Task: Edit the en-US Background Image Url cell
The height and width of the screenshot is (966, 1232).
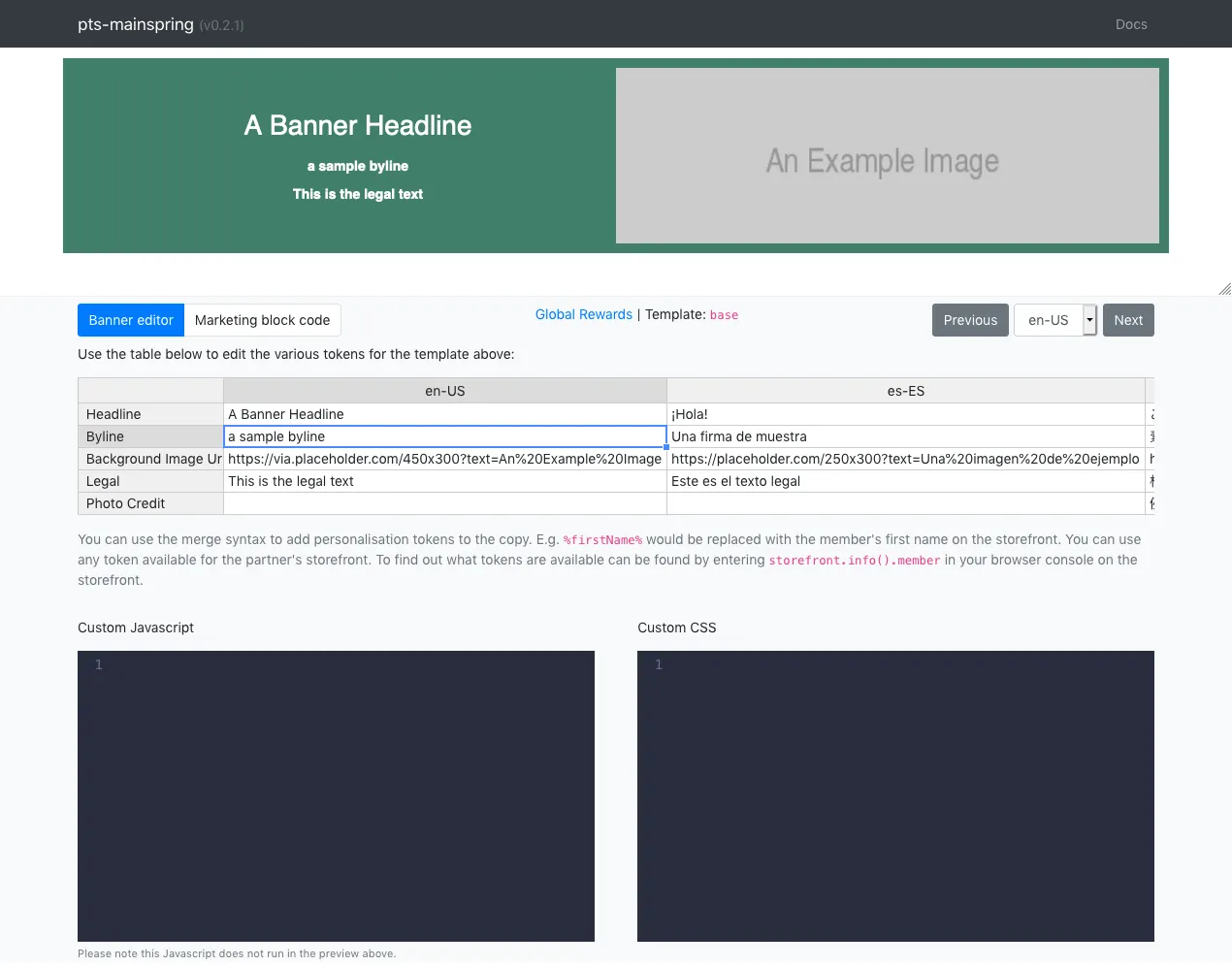Action: pos(444,459)
